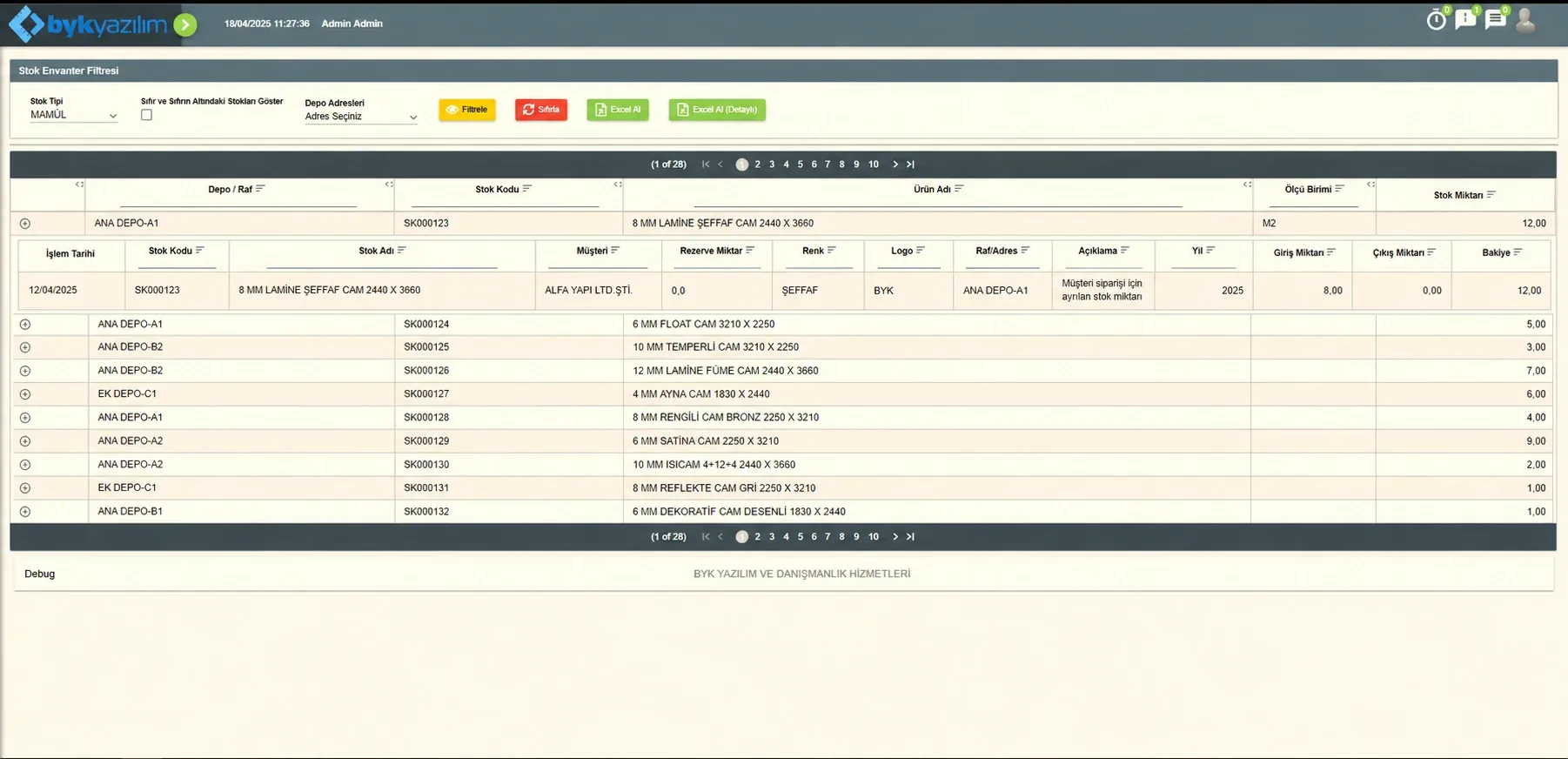Expand the SK000127 row details
Viewport: 1568px width, 759px height.
pos(25,394)
